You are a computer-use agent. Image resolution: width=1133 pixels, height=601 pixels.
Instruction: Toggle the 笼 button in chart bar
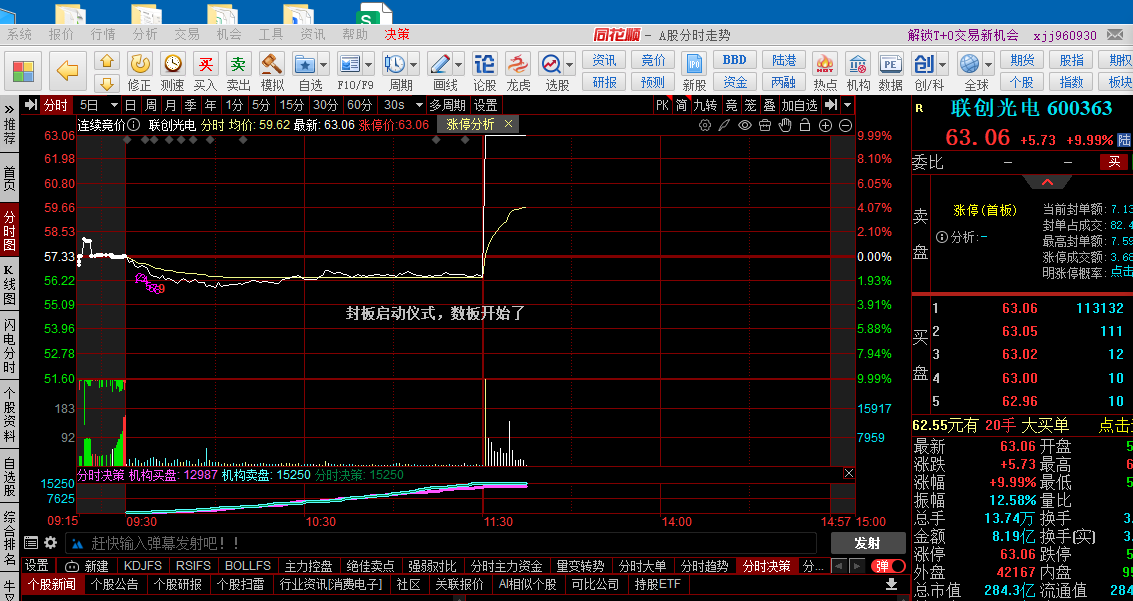point(751,105)
